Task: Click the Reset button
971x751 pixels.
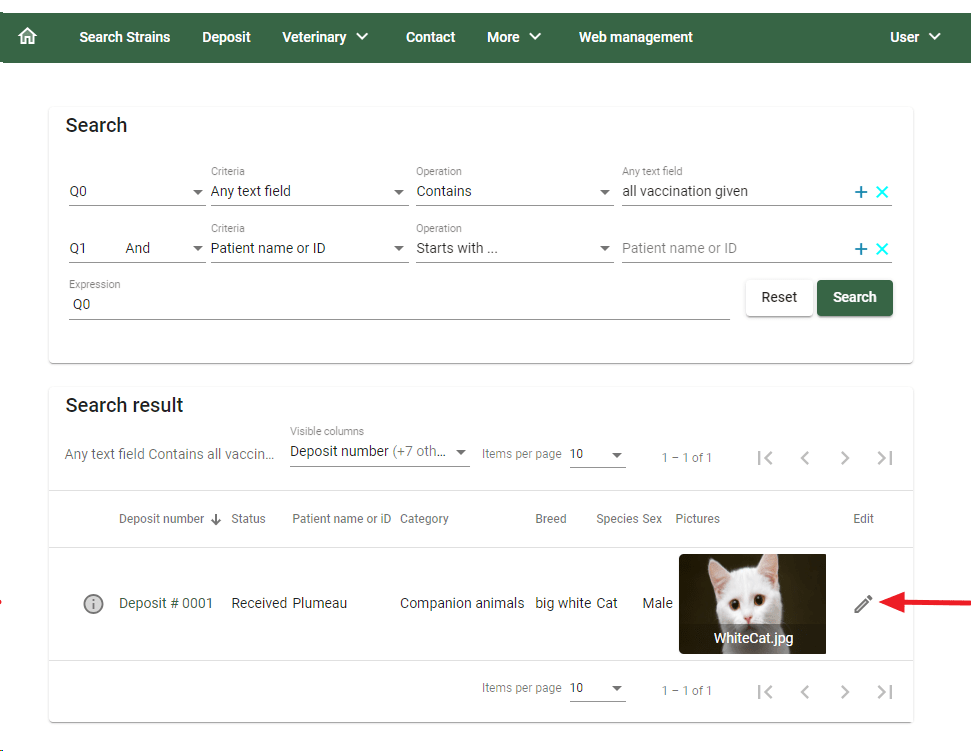Action: coord(778,298)
